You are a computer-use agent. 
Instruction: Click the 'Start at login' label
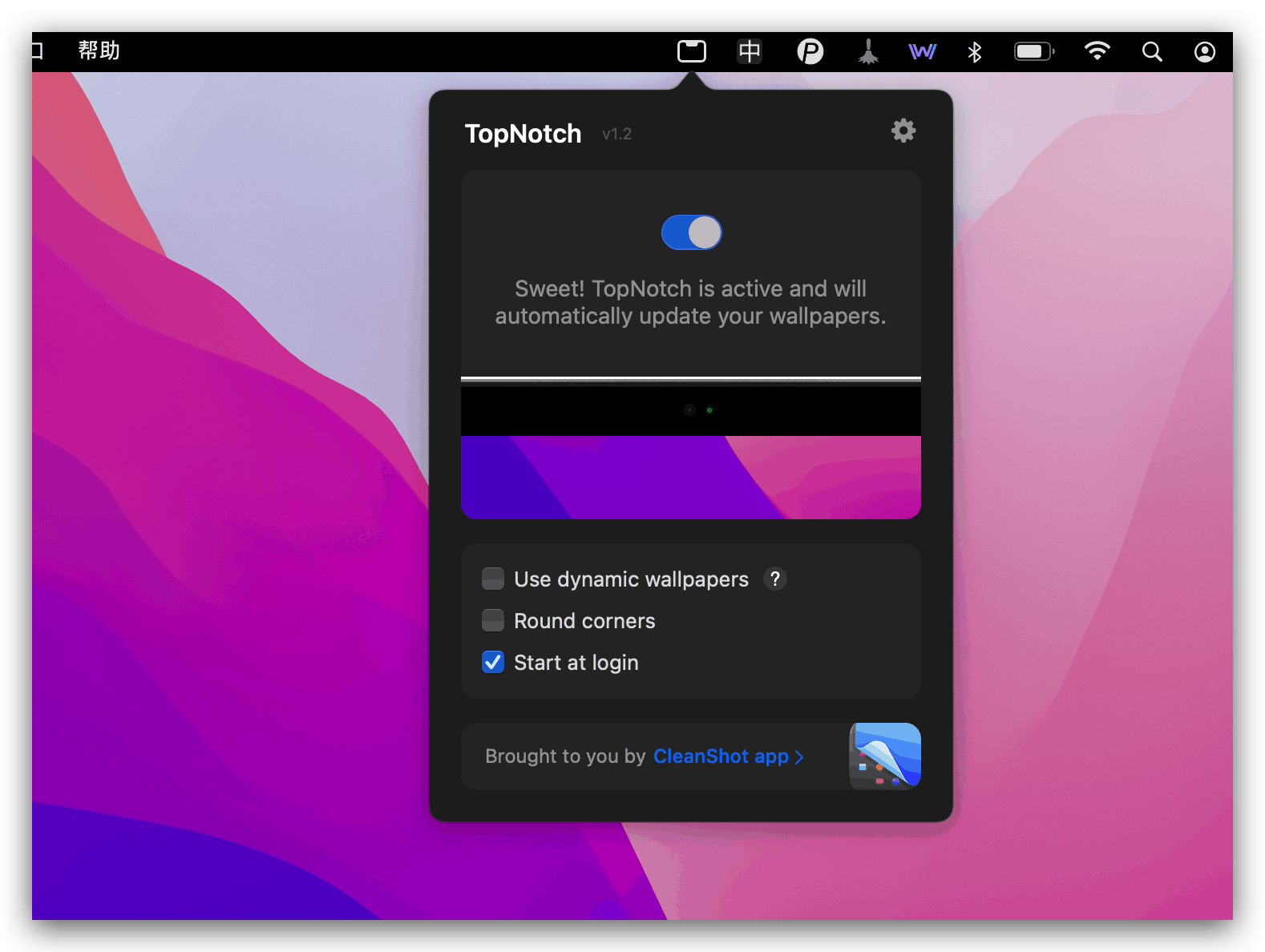pos(576,663)
